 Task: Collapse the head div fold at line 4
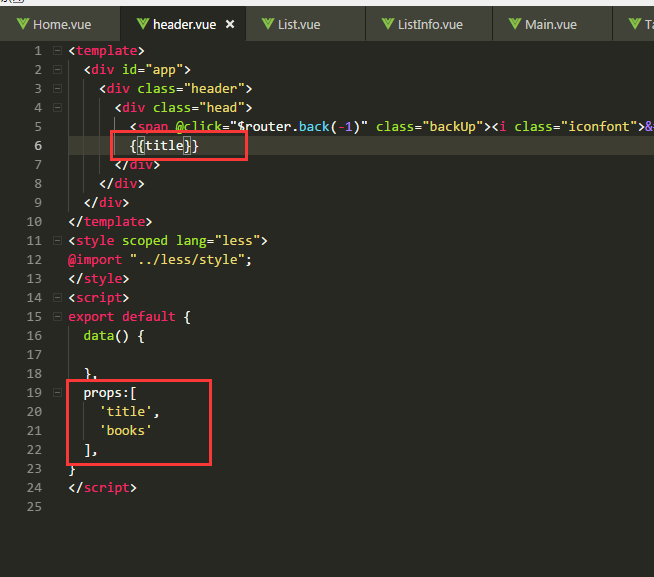pos(58,108)
